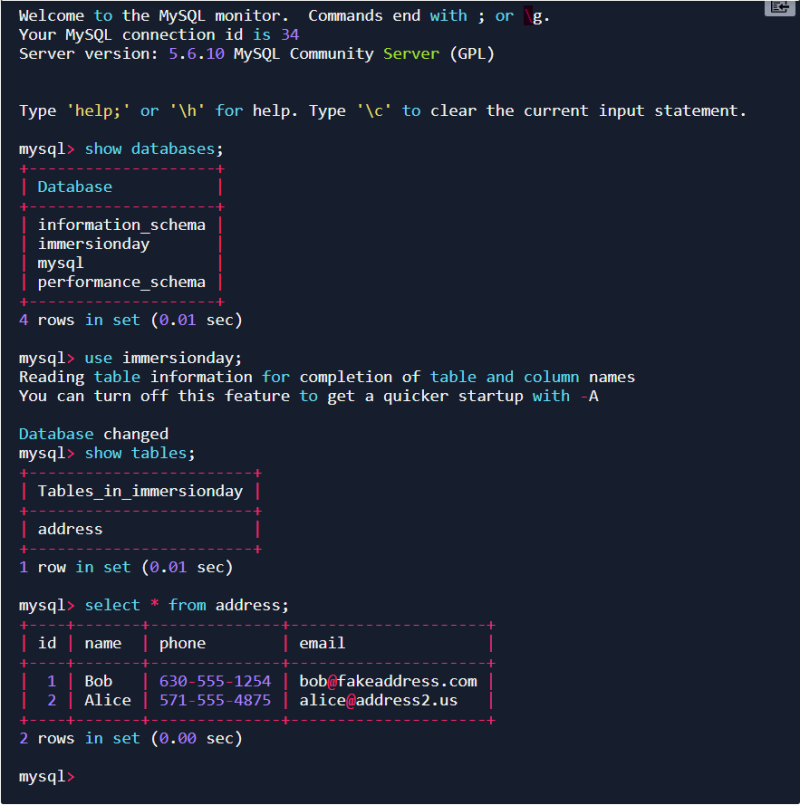Click the '1 row in set' result line
This screenshot has width=800, height=805.
pyautogui.click(x=126, y=567)
